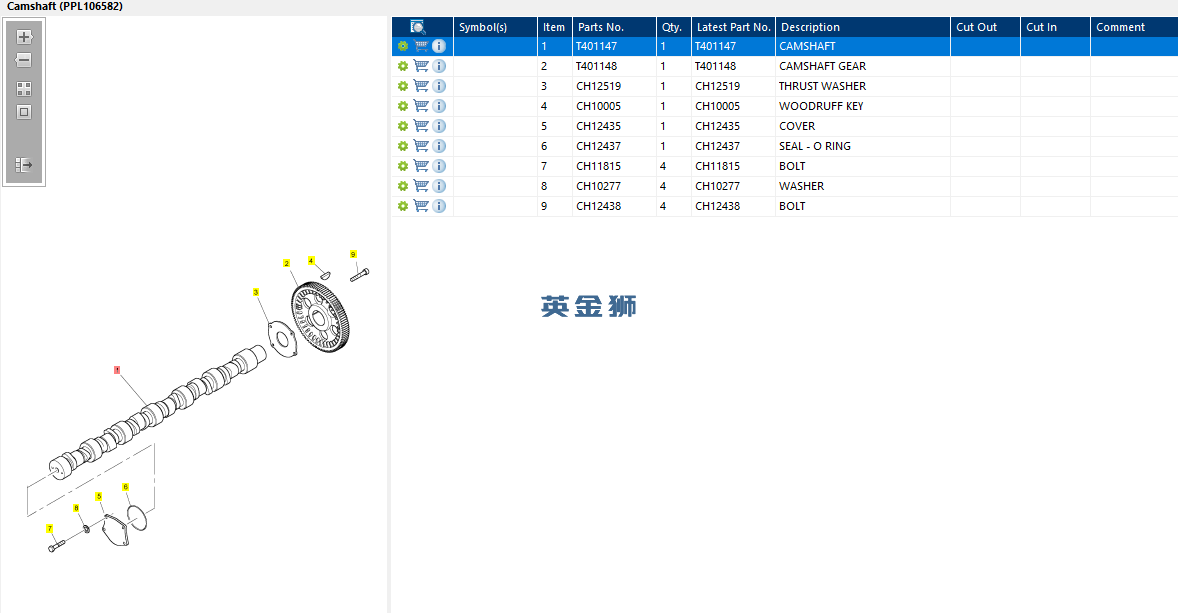Click parts number CH12435
1178x613 pixels.
point(599,126)
